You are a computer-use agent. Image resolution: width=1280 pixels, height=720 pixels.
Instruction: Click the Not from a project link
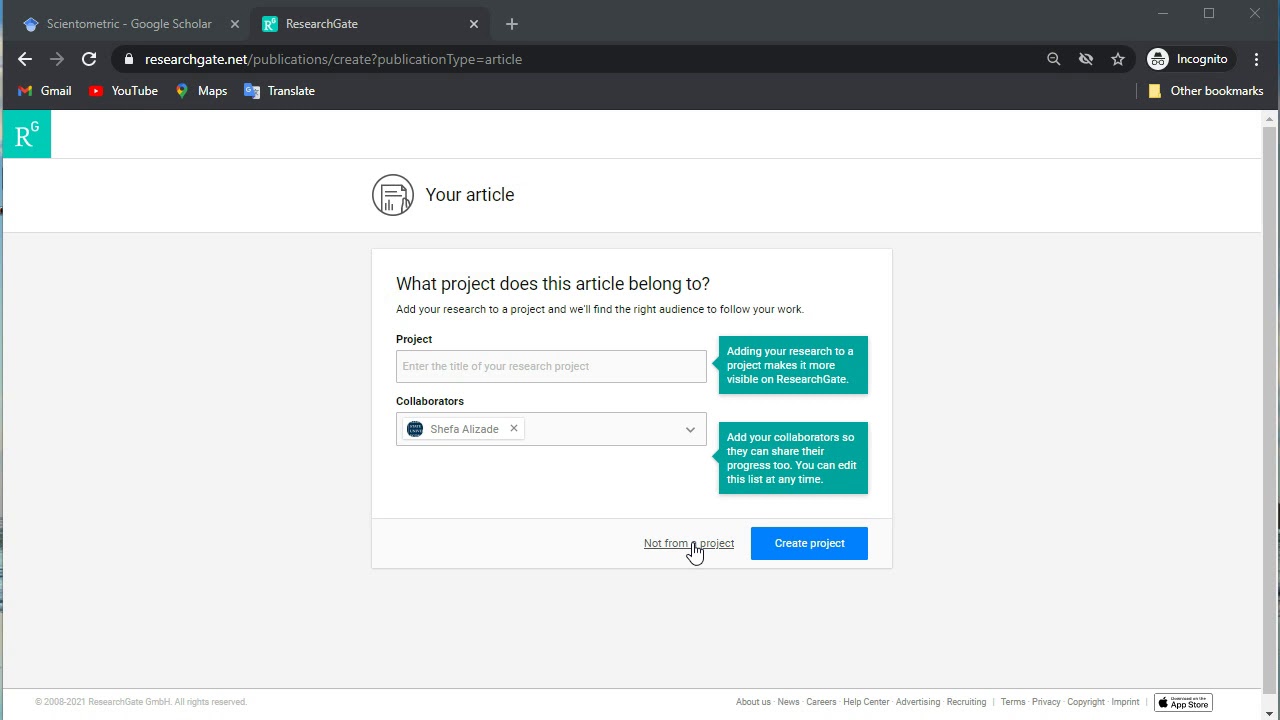coord(689,543)
